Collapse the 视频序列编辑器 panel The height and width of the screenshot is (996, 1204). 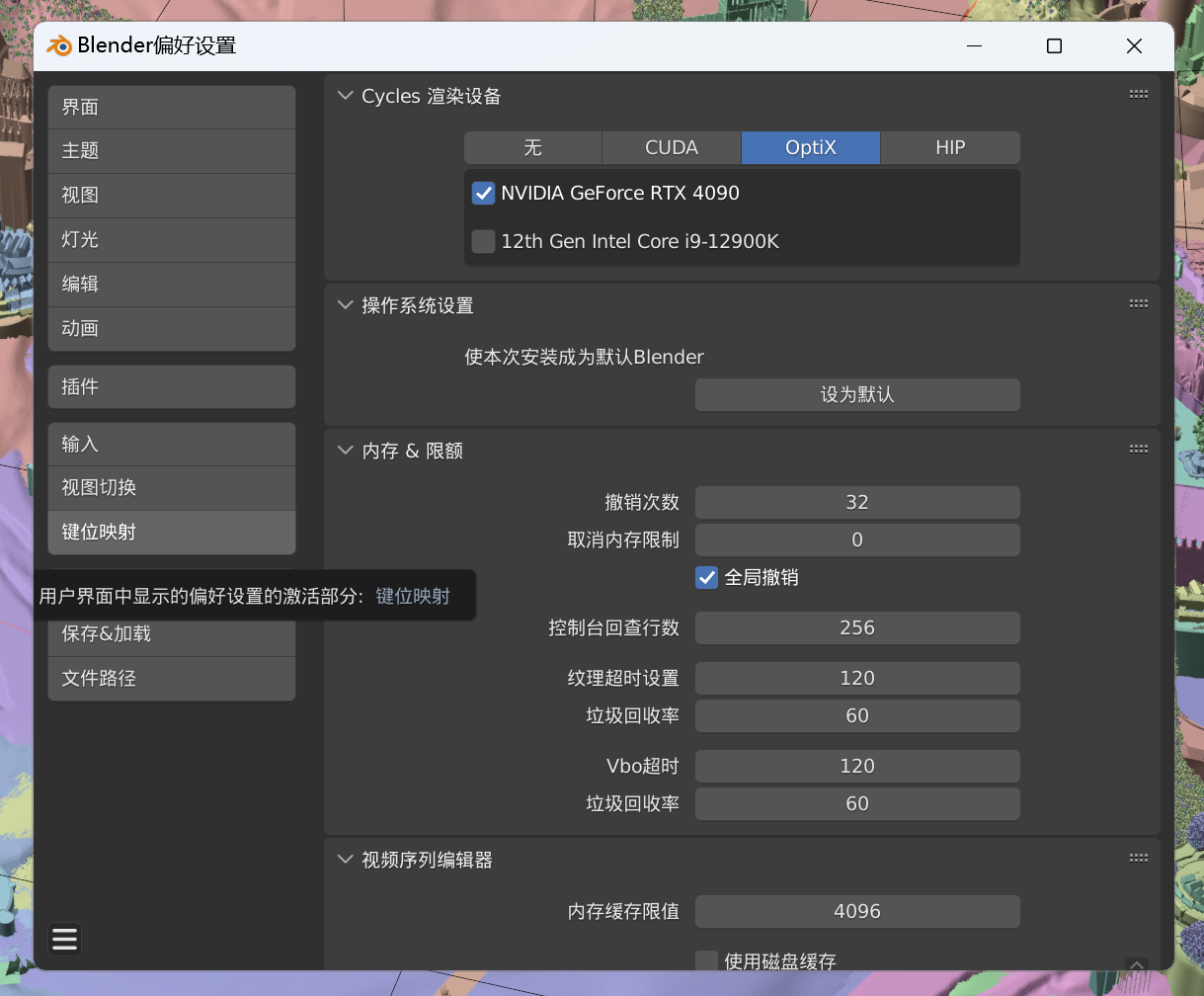(x=345, y=860)
